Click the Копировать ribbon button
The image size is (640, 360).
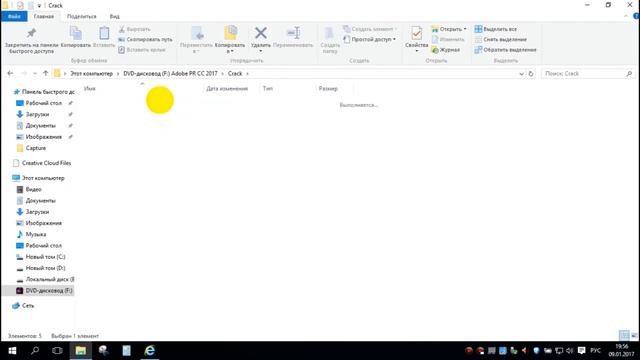point(76,38)
